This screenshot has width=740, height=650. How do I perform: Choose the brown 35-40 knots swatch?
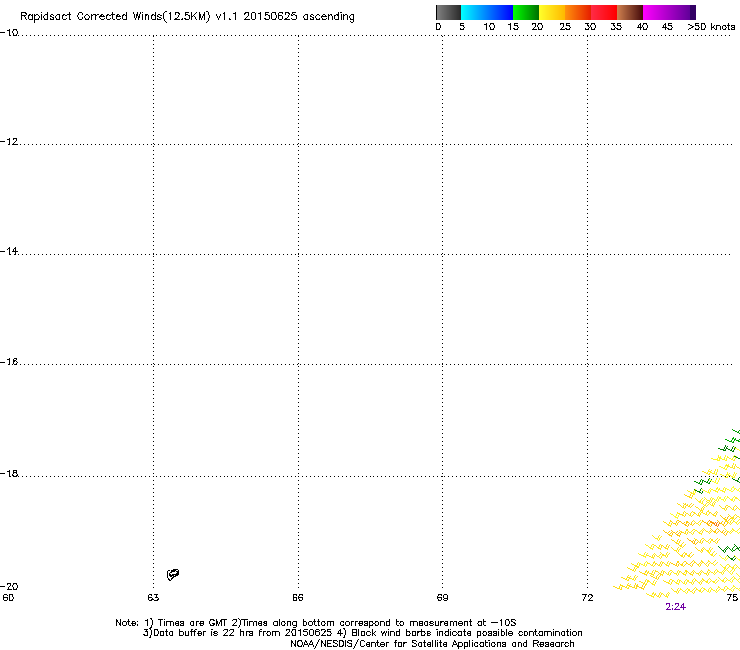point(630,12)
